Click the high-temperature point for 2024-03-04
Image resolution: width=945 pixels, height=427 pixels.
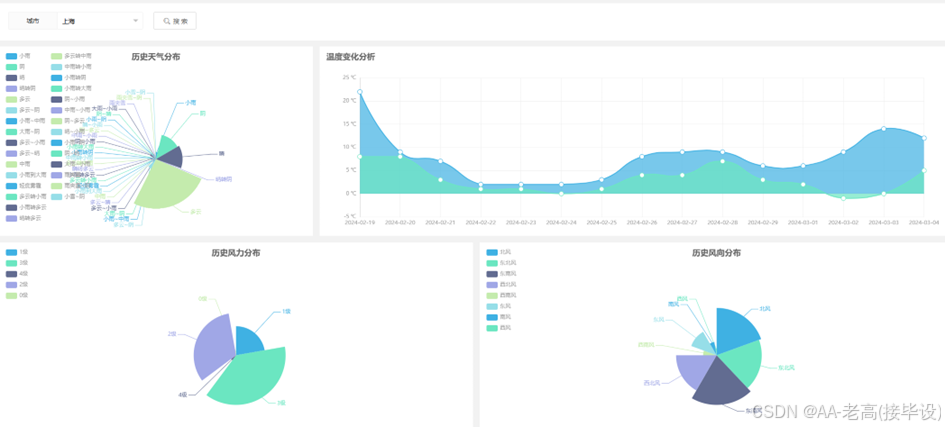924,138
